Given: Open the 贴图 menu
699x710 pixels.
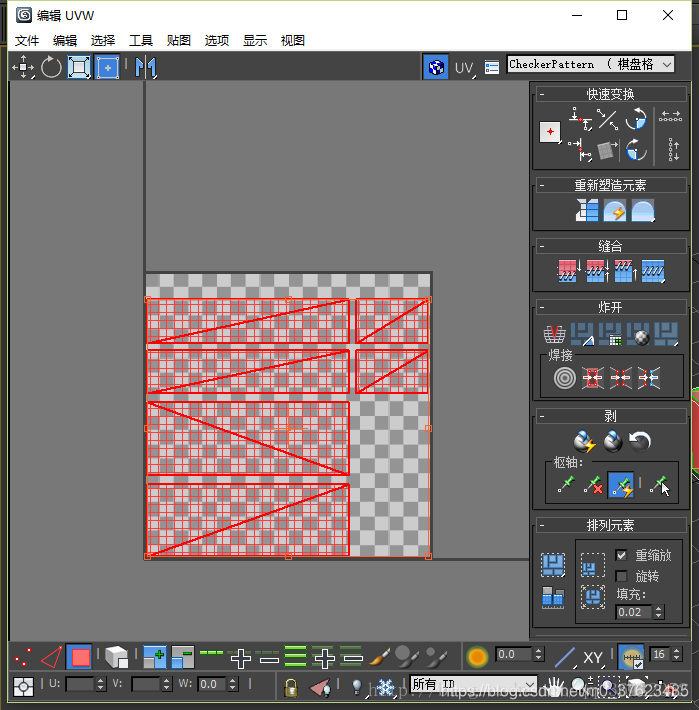Looking at the screenshot, I should pyautogui.click(x=179, y=41).
